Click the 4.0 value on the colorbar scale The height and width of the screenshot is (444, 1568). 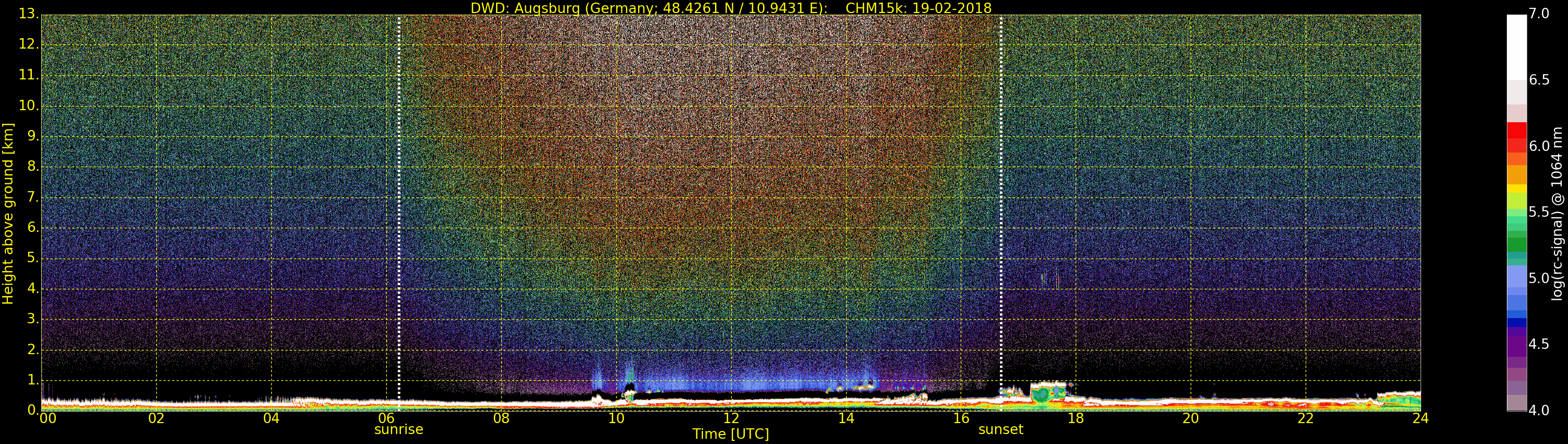(1539, 411)
